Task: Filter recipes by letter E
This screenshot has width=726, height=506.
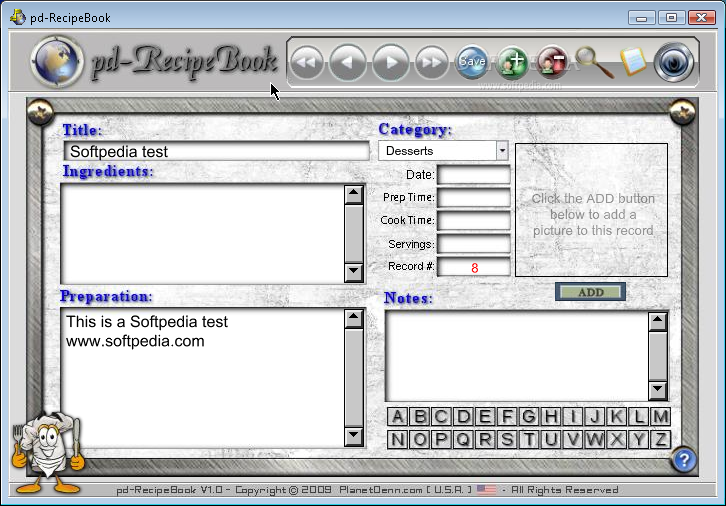Action: tap(485, 417)
